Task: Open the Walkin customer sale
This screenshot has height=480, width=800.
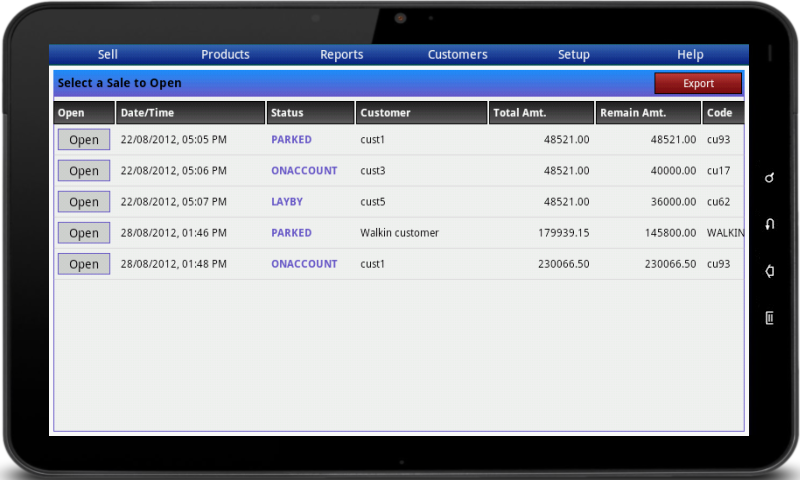Action: point(84,233)
